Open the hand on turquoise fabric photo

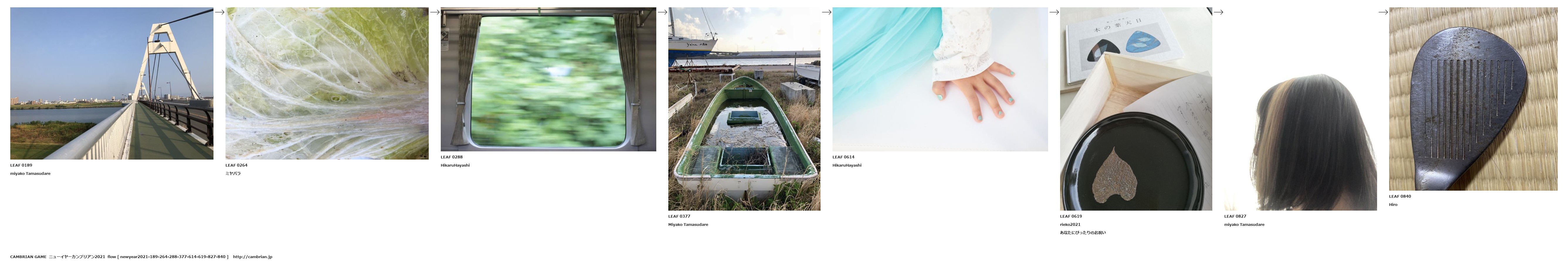[x=940, y=79]
